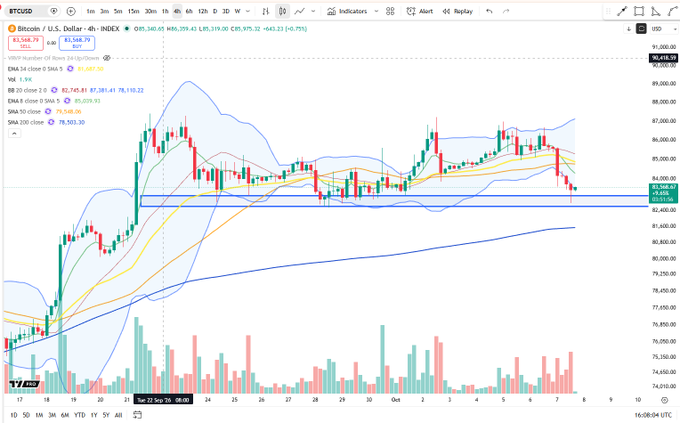Start bar Replay mode

tap(458, 11)
